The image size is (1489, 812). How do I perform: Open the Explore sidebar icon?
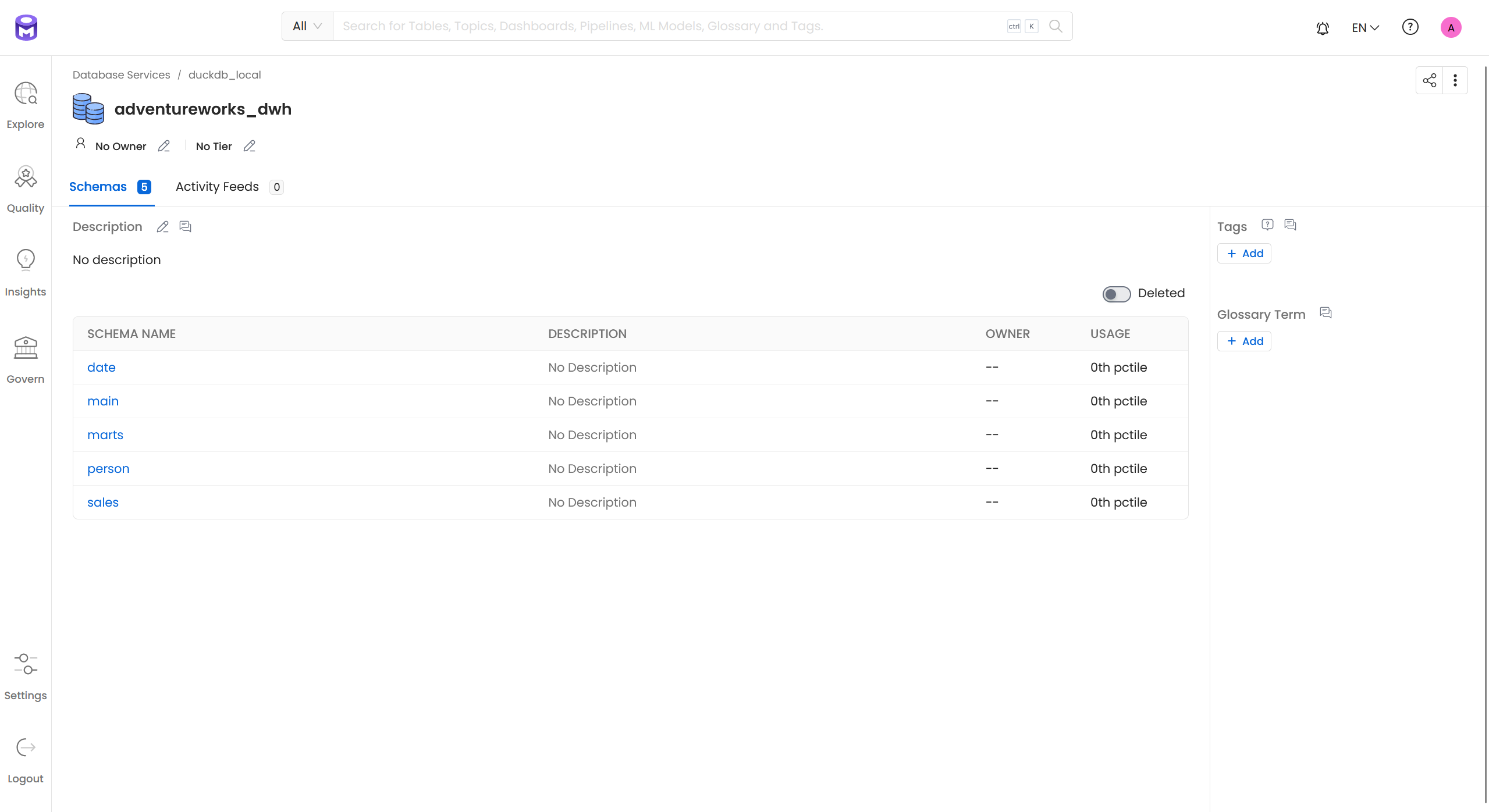[26, 94]
